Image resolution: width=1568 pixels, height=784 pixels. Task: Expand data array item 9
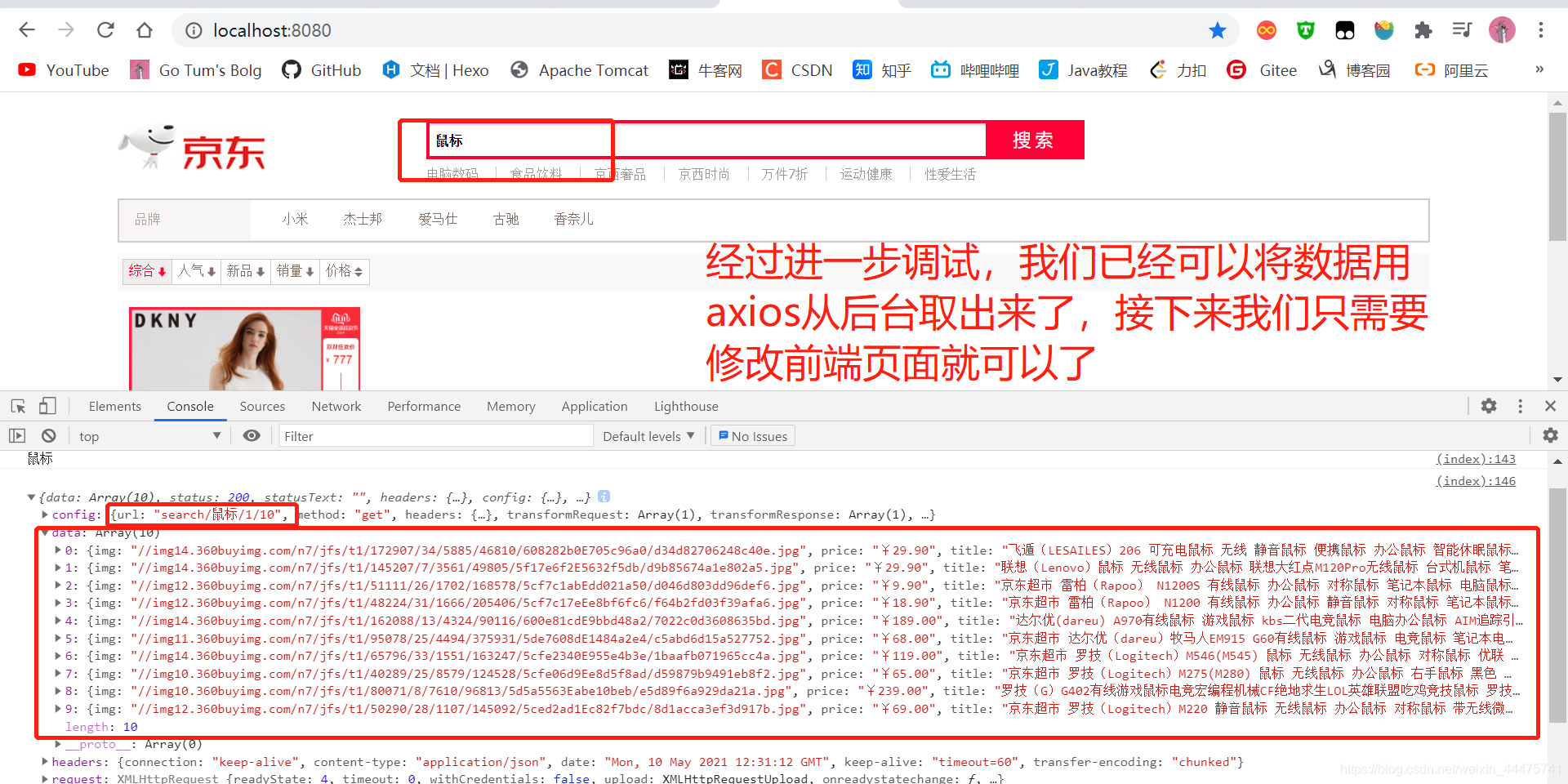pos(58,709)
